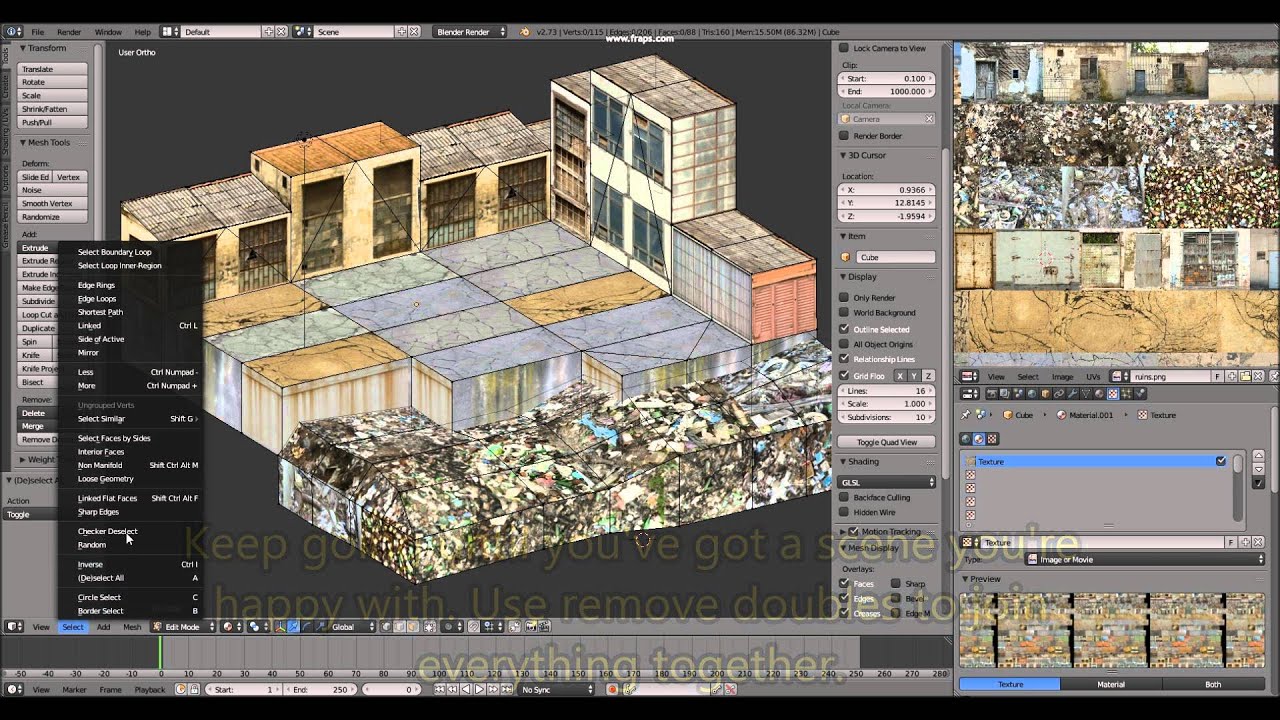Click the Toggle Quad View button

(x=887, y=442)
